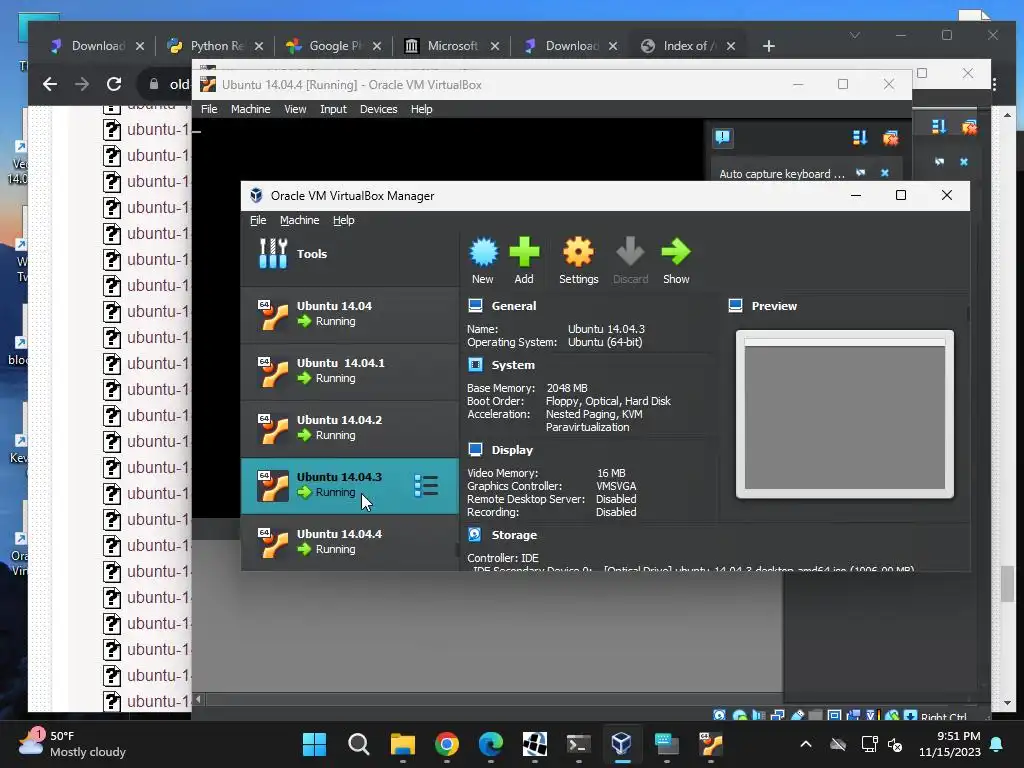
Task: Click the General section heading
Action: coord(513,306)
